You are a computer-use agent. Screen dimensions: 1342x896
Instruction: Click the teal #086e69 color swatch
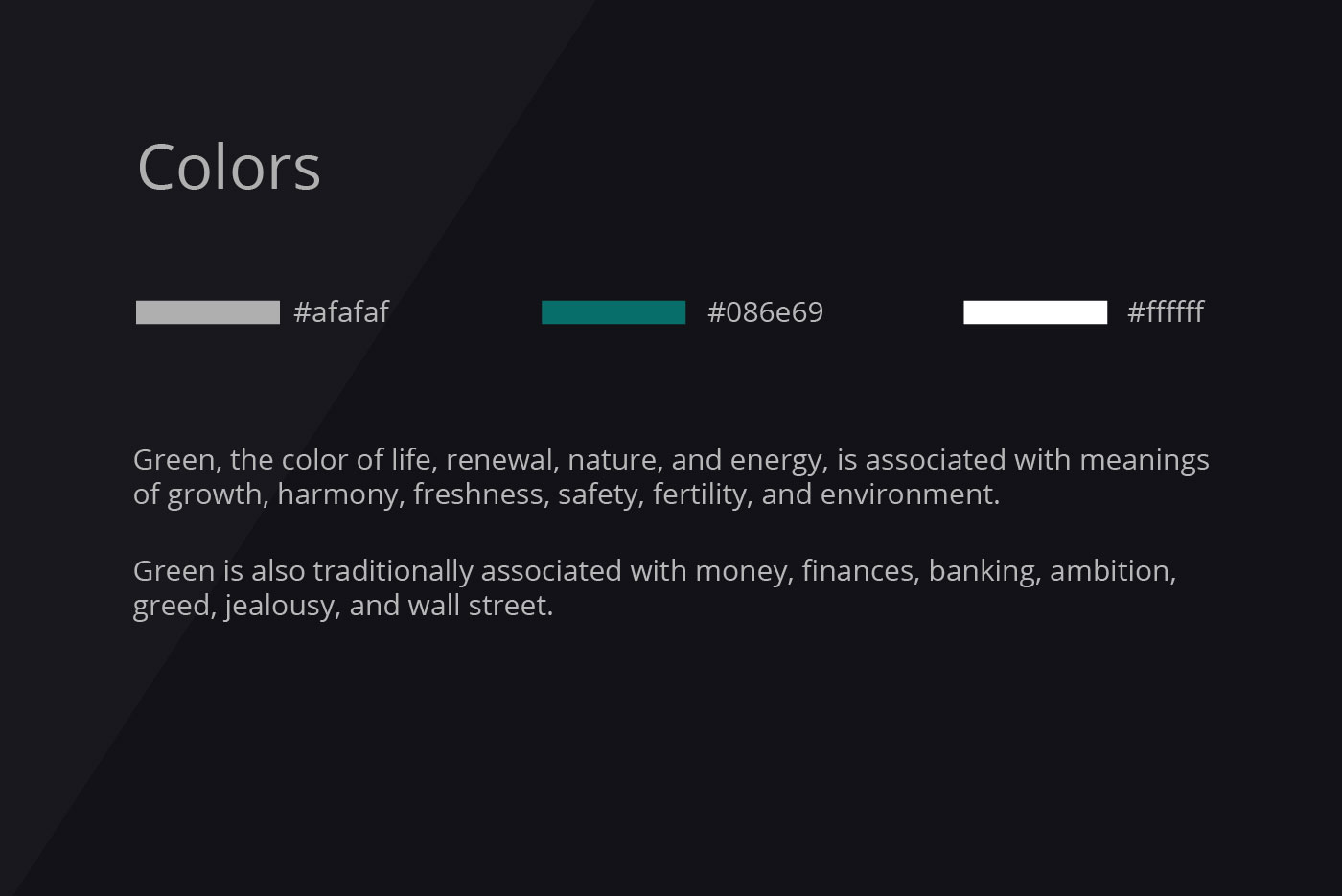click(613, 312)
